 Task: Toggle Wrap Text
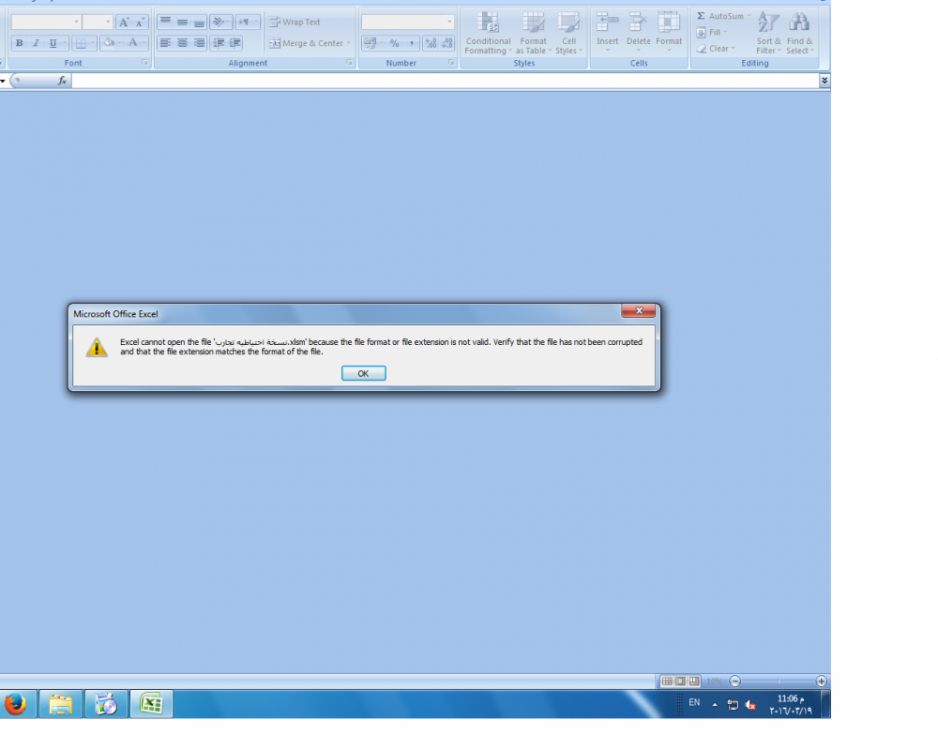pyautogui.click(x=295, y=22)
